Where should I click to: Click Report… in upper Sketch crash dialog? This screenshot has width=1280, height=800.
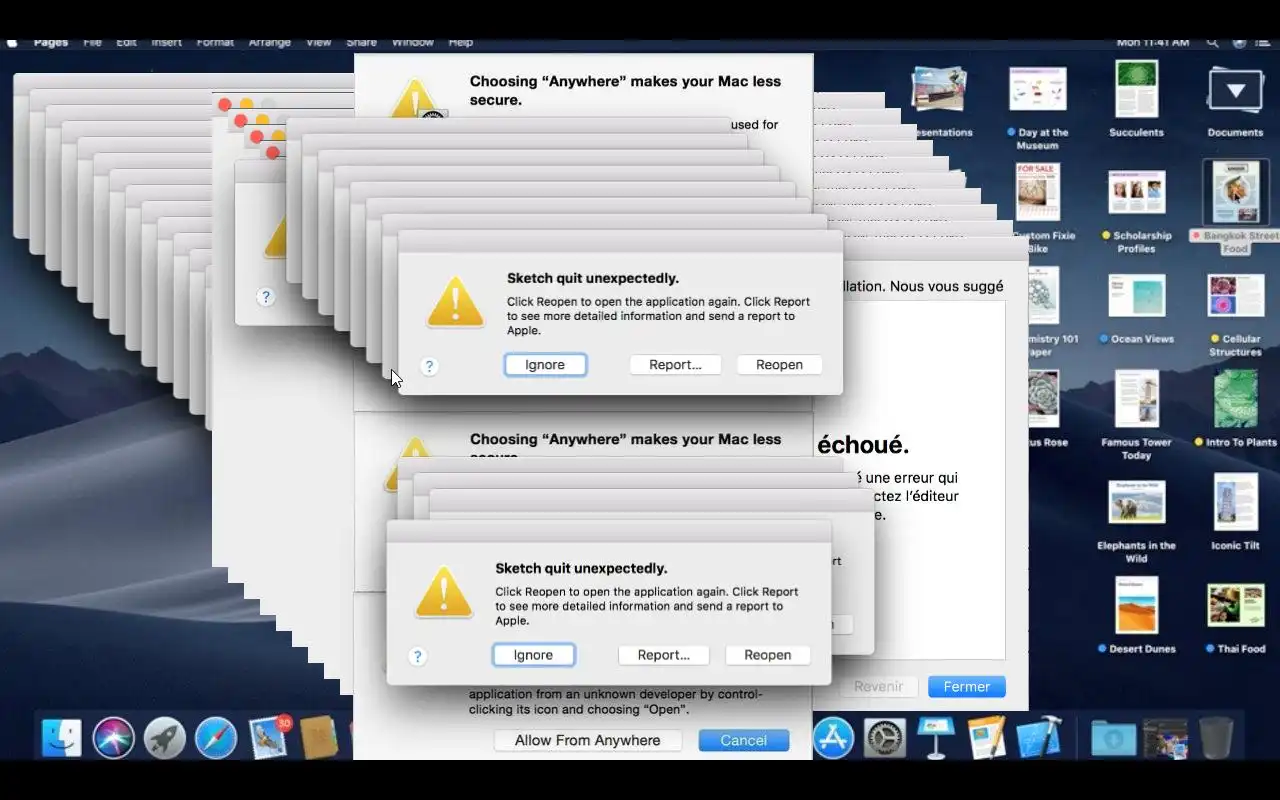click(x=675, y=365)
